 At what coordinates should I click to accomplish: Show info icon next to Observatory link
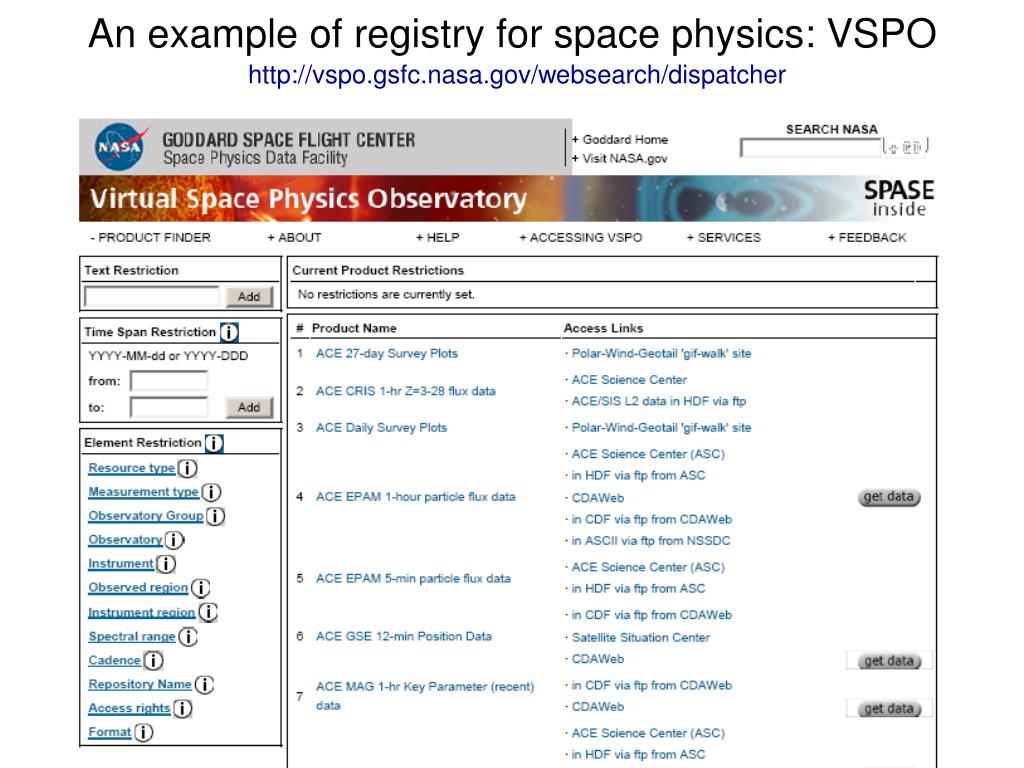(174, 540)
